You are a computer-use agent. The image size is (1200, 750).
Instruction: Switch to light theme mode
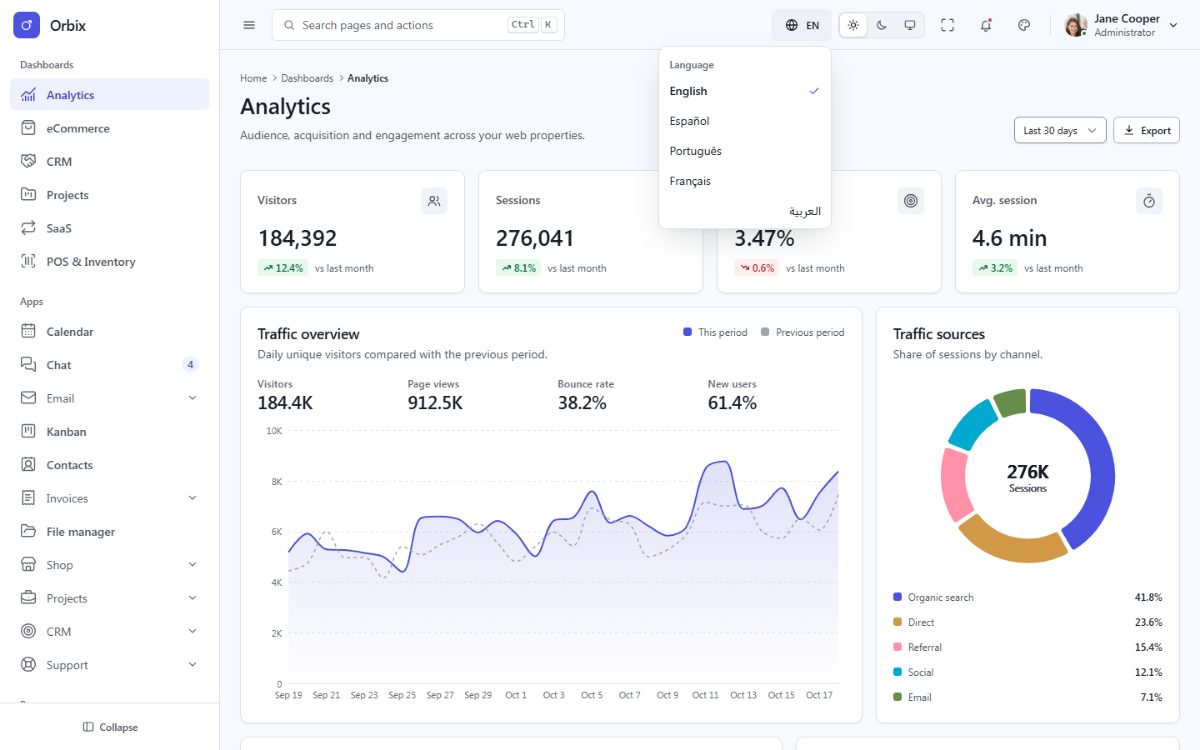coord(853,25)
